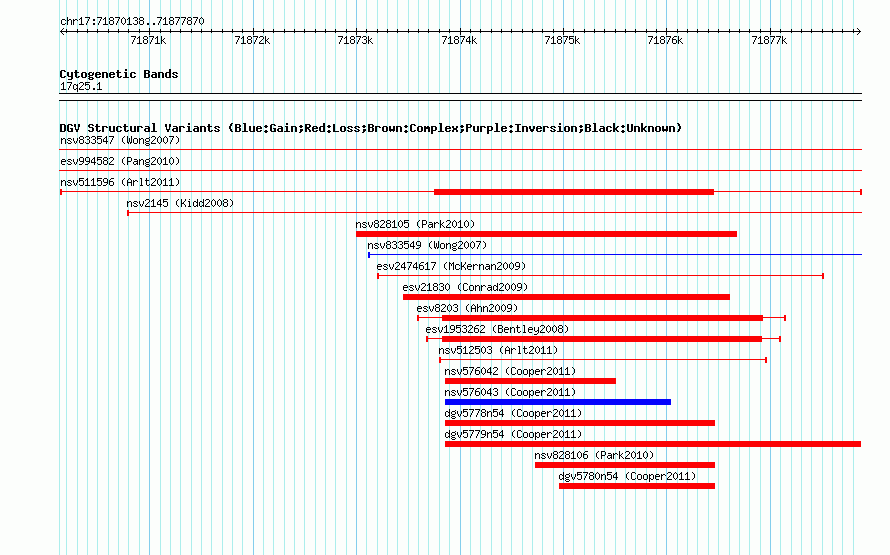Open variant dgv5778n54 (Cooper2011) label

click(x=513, y=413)
